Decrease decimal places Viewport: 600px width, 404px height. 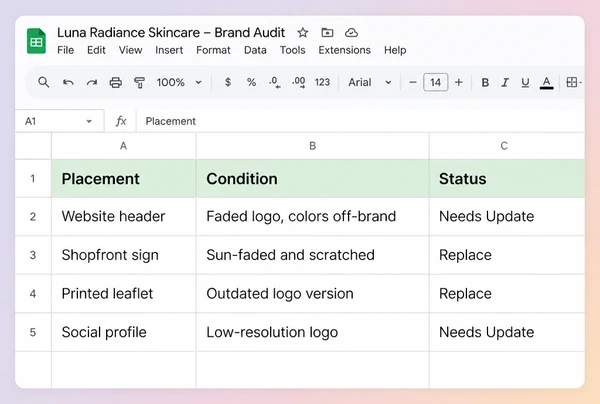[x=275, y=82]
